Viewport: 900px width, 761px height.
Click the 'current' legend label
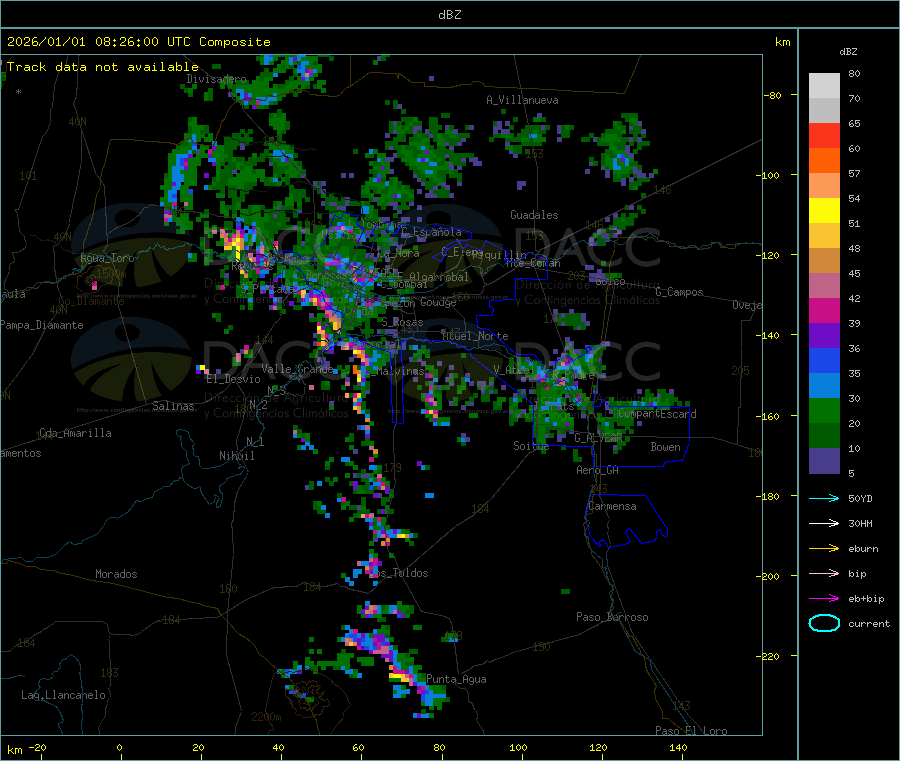point(869,623)
